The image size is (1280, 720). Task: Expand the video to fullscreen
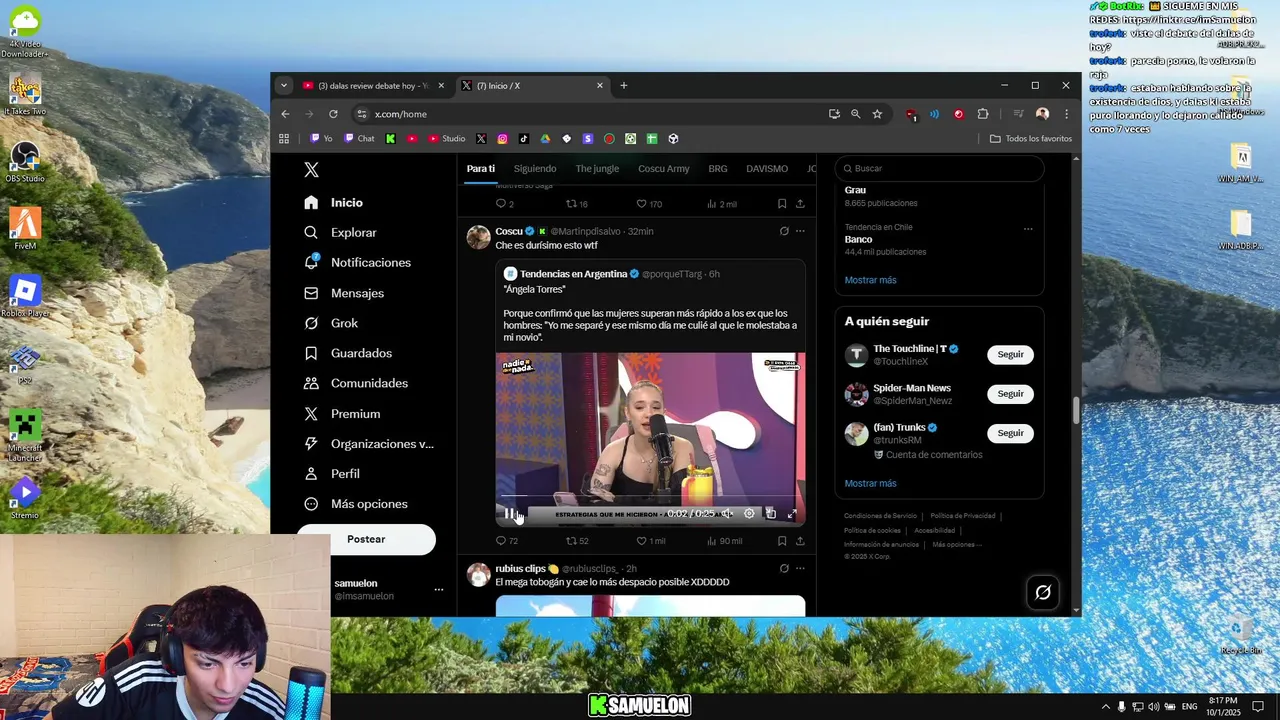pyautogui.click(x=792, y=513)
